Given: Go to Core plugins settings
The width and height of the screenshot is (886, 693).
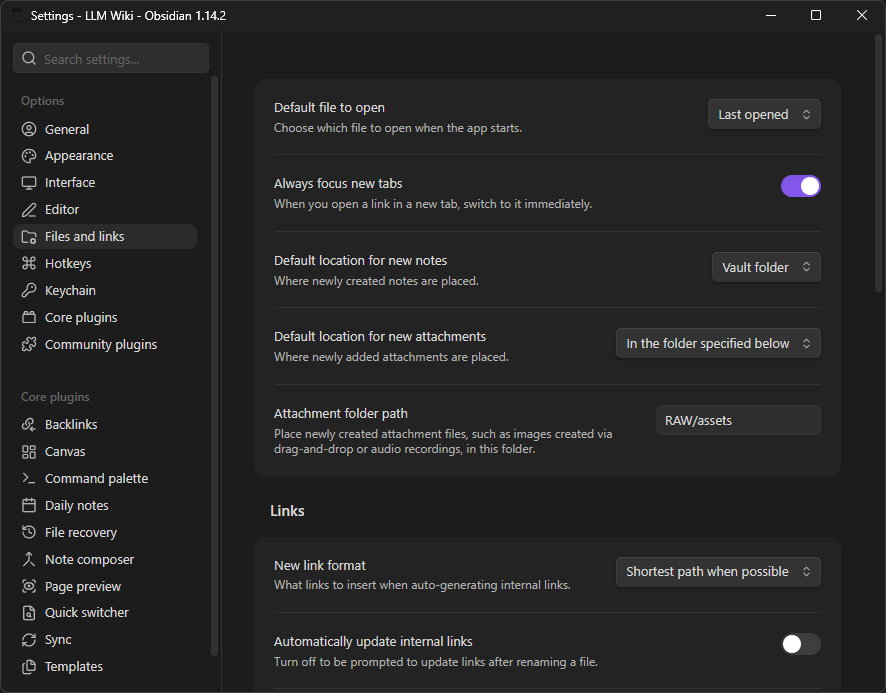Looking at the screenshot, I should (105, 318).
